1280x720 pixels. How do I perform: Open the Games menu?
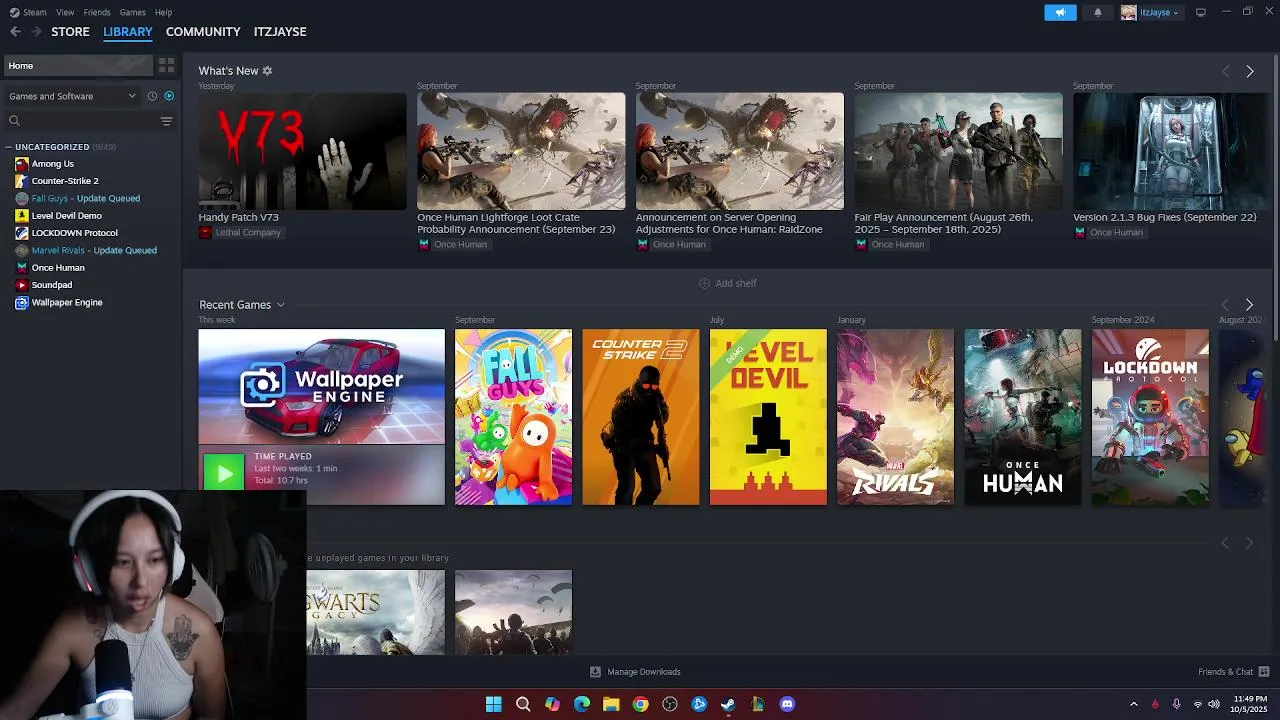(x=133, y=12)
